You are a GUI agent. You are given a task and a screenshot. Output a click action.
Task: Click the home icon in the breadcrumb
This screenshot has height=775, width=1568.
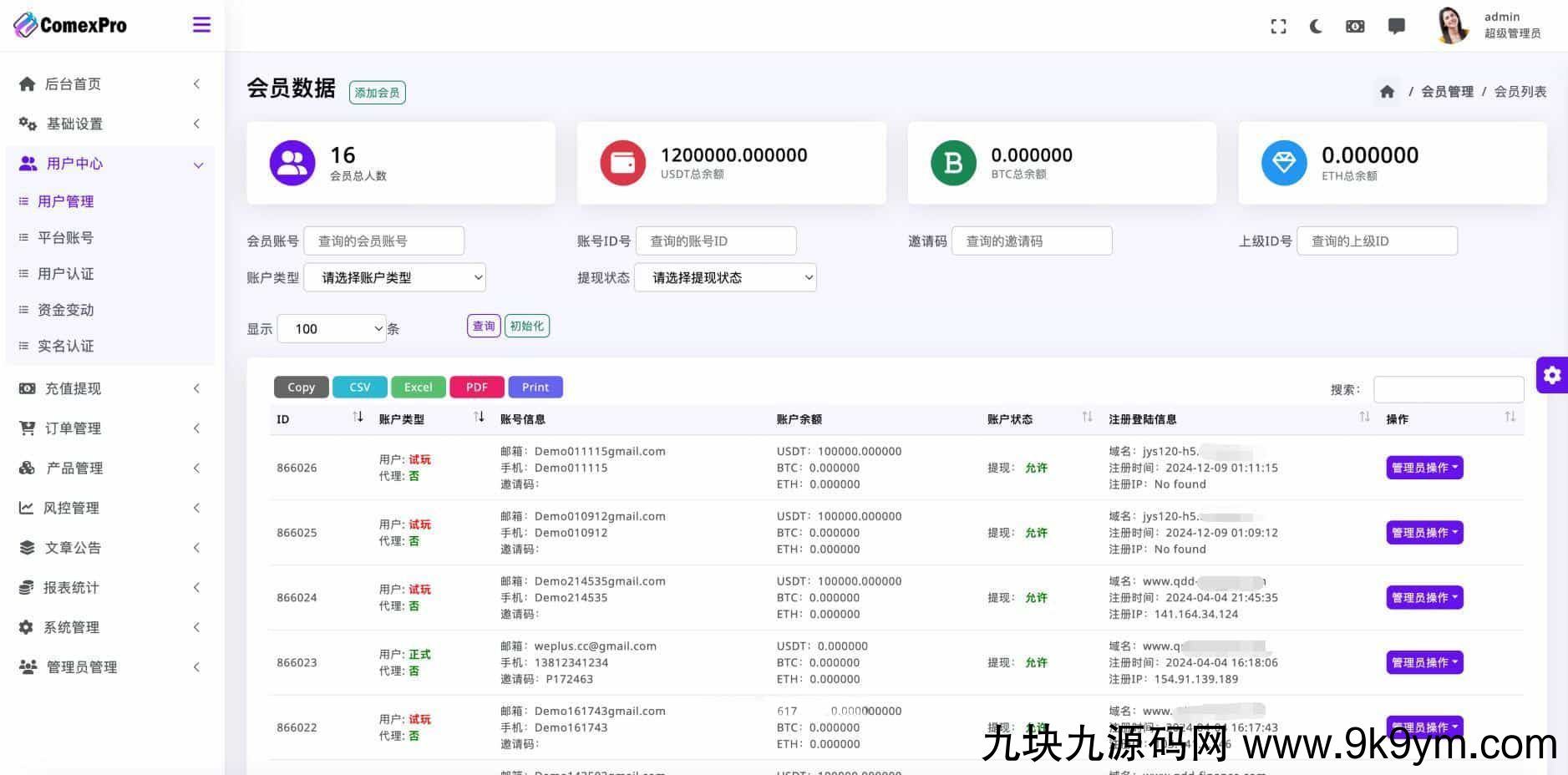click(x=1387, y=92)
